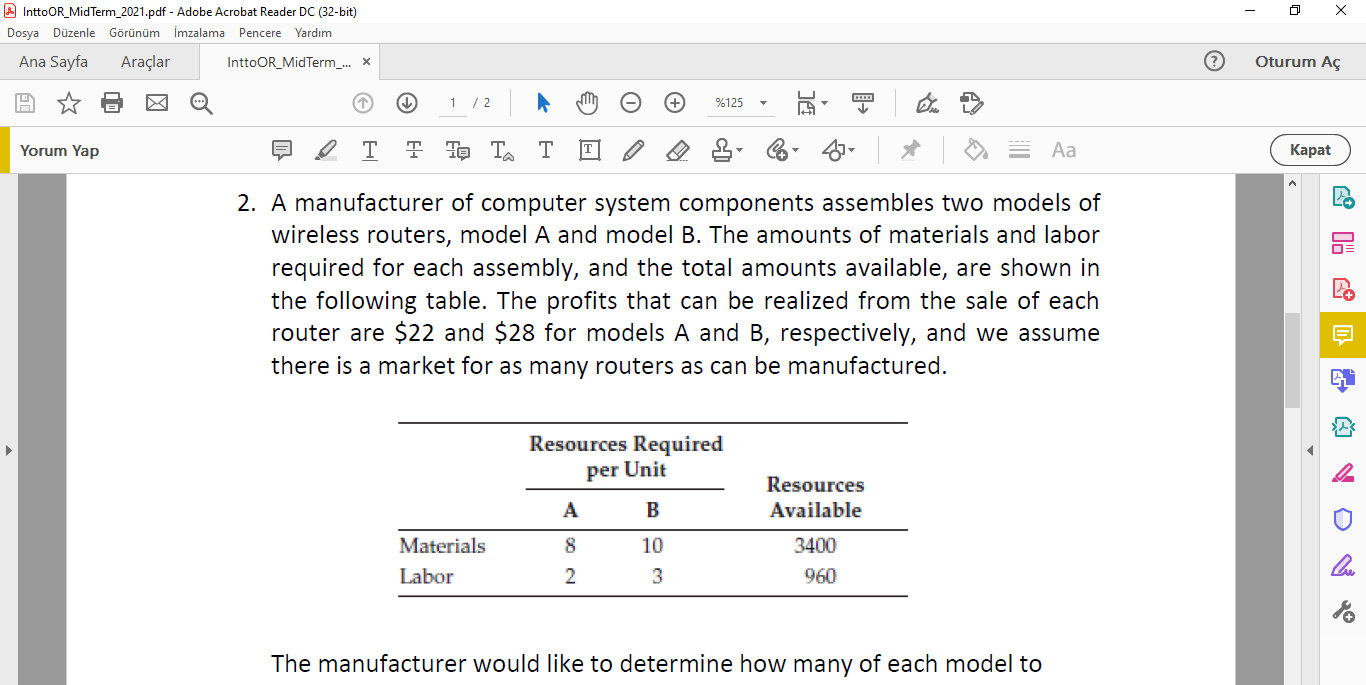Open the zoom percentage dropdown

pyautogui.click(x=762, y=102)
